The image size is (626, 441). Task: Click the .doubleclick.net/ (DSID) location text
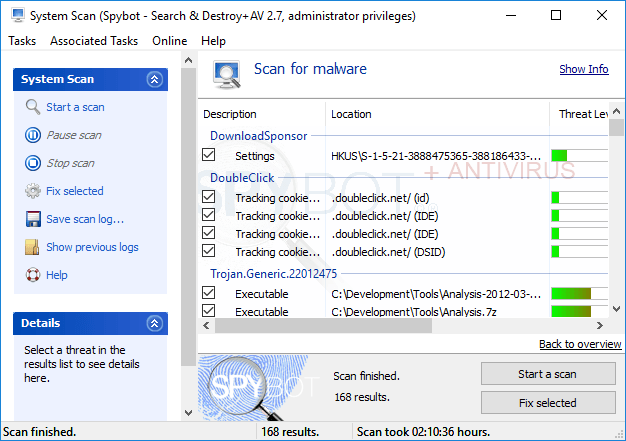click(388, 252)
